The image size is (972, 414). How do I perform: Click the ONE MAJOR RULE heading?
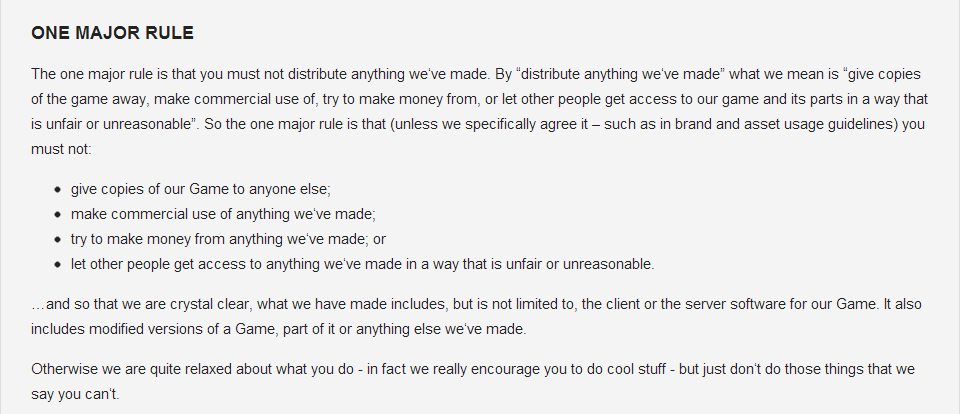(112, 33)
